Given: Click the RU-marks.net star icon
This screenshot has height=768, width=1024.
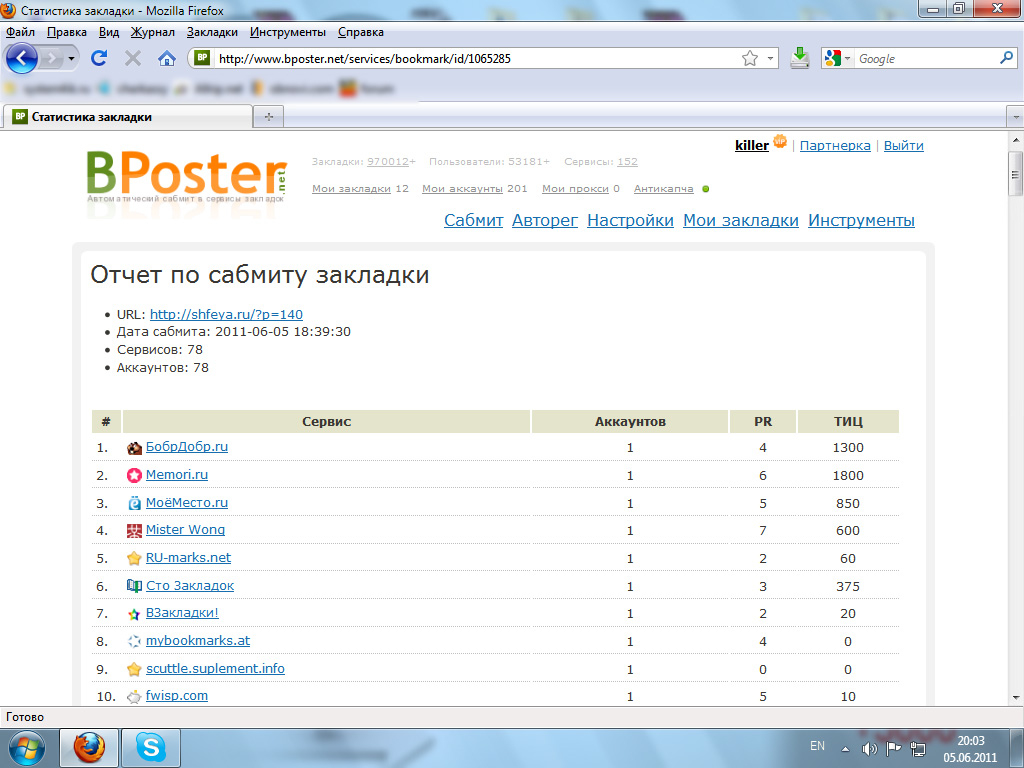Looking at the screenshot, I should click(x=134, y=558).
